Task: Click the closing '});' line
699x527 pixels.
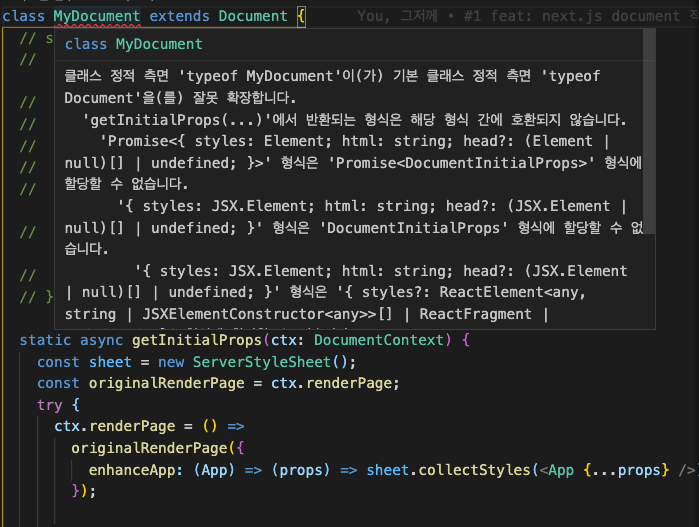Action: tap(83, 491)
